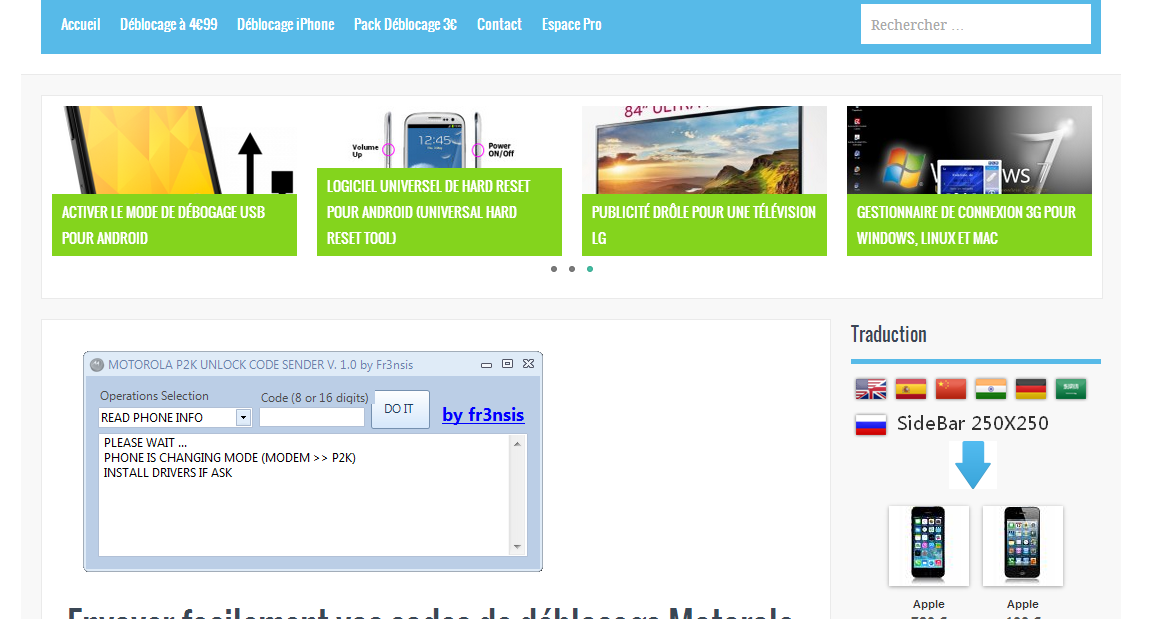1171x619 pixels.
Task: Click the log scrollbar down arrow
Action: [x=517, y=547]
